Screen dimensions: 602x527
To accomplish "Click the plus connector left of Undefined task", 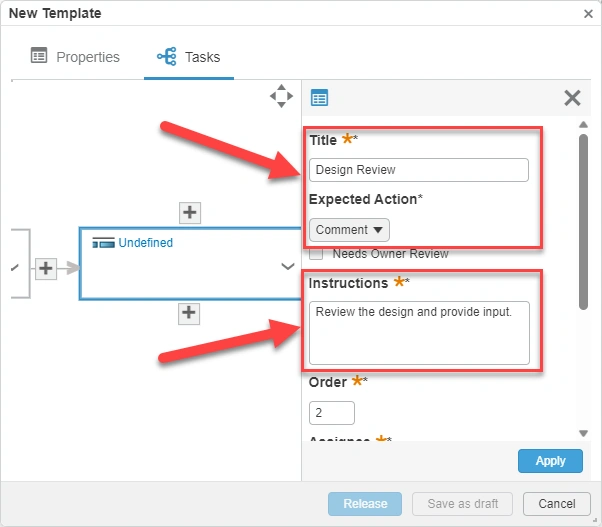I will 45,267.
